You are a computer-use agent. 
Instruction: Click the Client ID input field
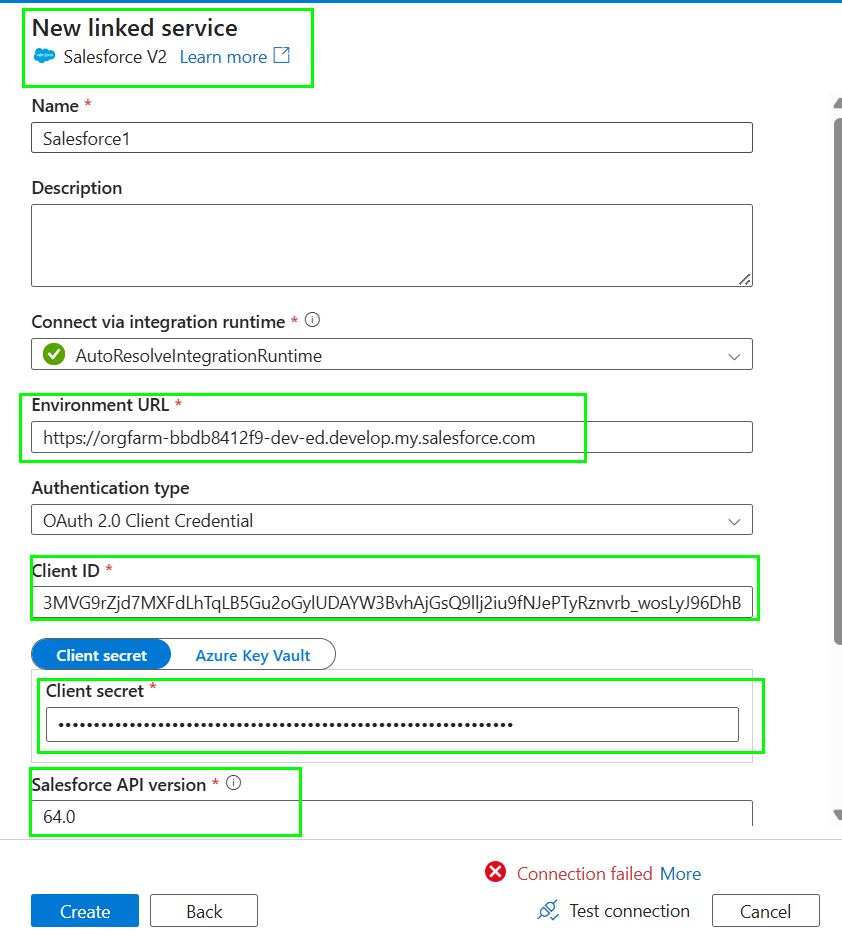click(x=392, y=602)
